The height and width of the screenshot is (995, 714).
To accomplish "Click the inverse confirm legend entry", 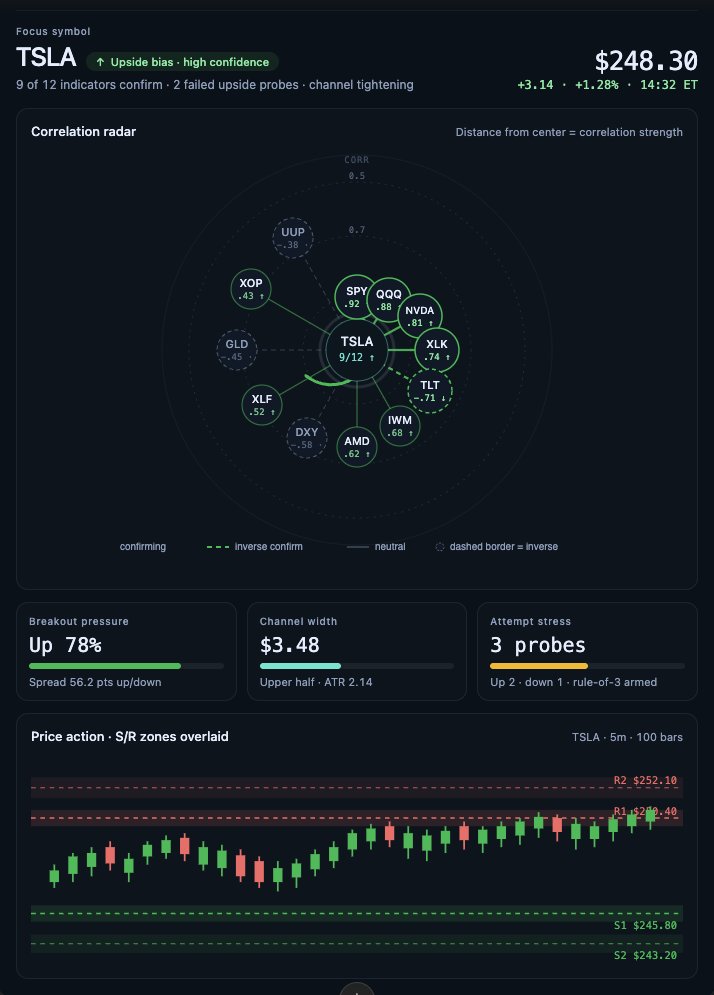I will [x=255, y=546].
